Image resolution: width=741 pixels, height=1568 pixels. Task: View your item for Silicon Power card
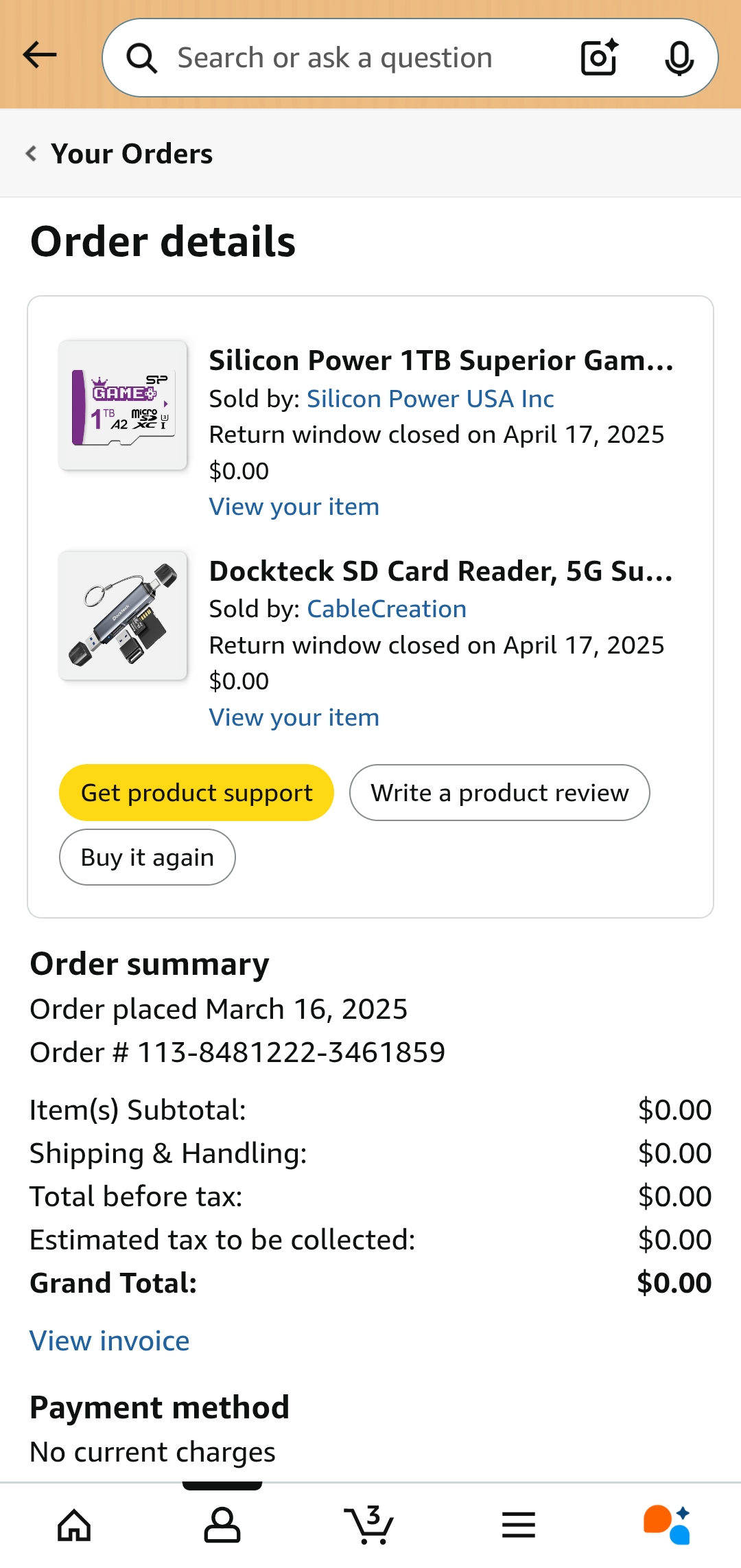[x=294, y=507]
